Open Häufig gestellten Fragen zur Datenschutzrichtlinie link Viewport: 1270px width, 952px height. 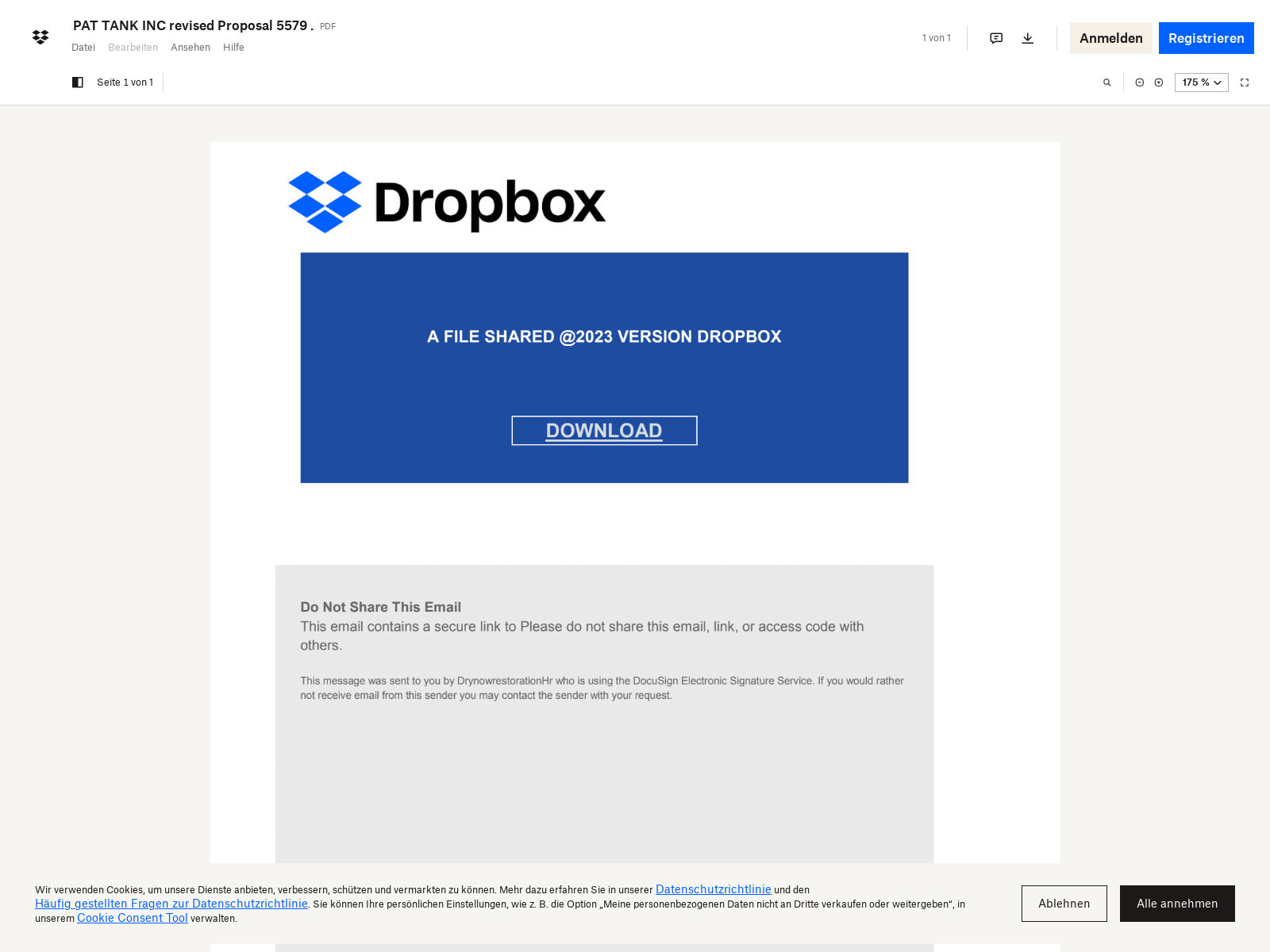click(171, 904)
